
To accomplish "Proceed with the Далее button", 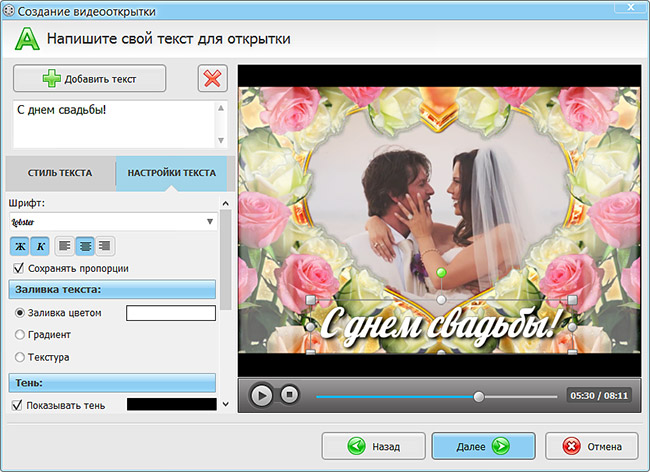I will pyautogui.click(x=483, y=446).
